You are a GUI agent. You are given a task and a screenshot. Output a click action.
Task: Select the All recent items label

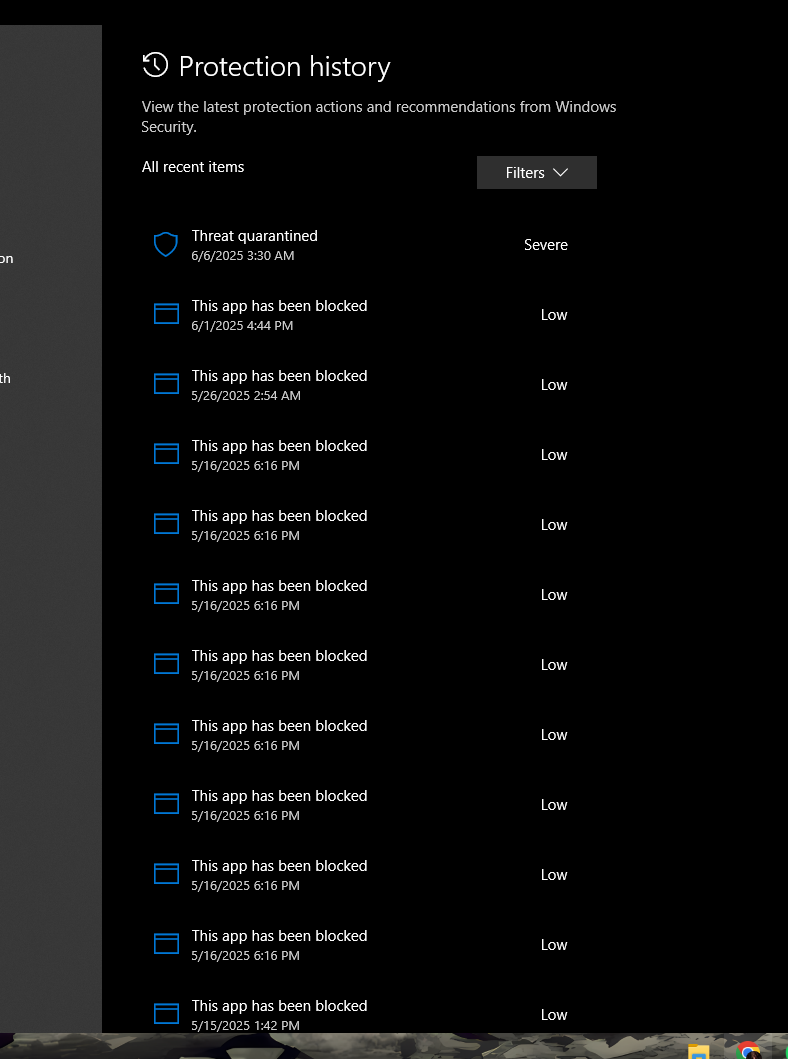coord(193,167)
